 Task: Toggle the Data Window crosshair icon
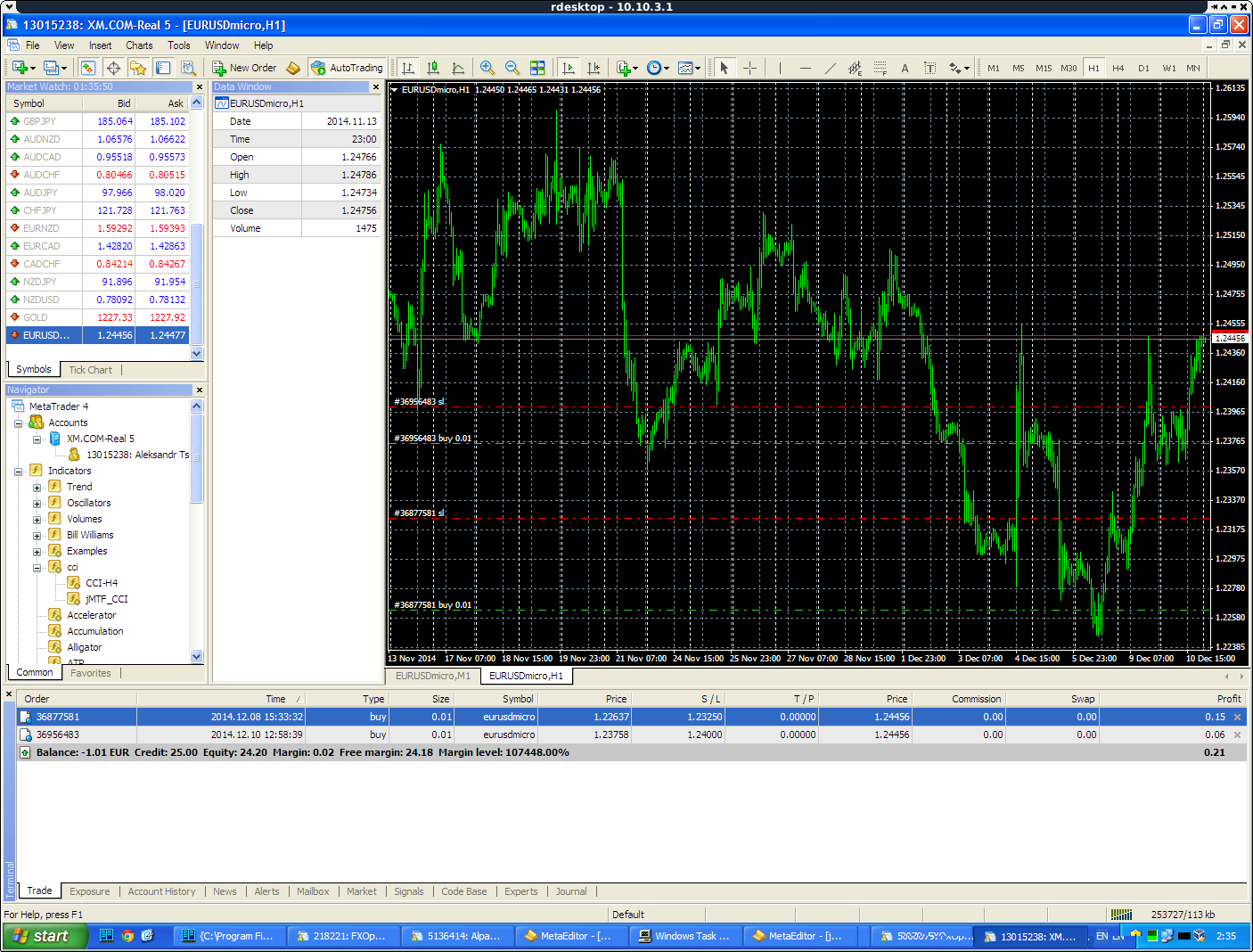(113, 68)
